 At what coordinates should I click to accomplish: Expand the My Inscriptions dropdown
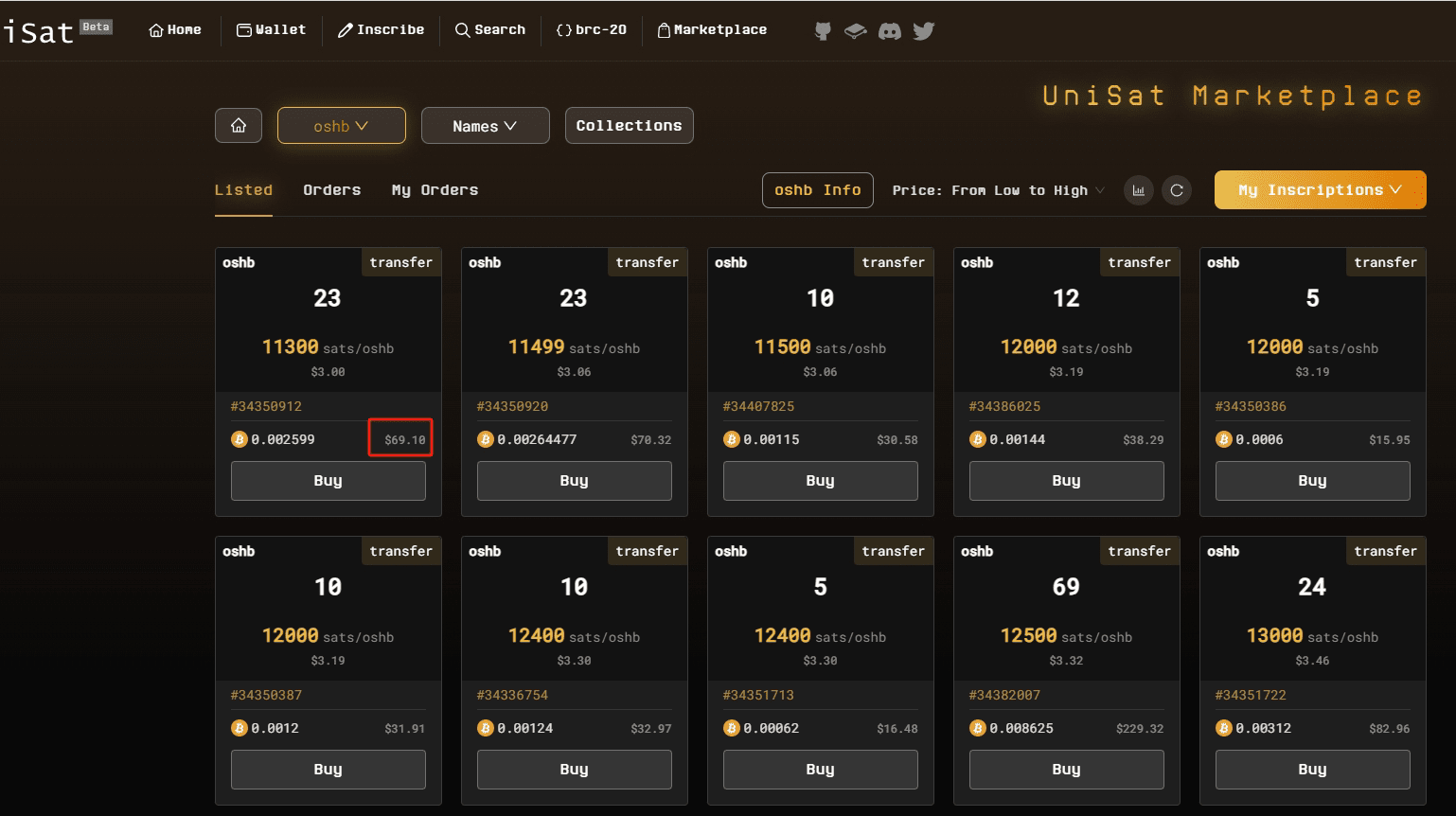1319,189
